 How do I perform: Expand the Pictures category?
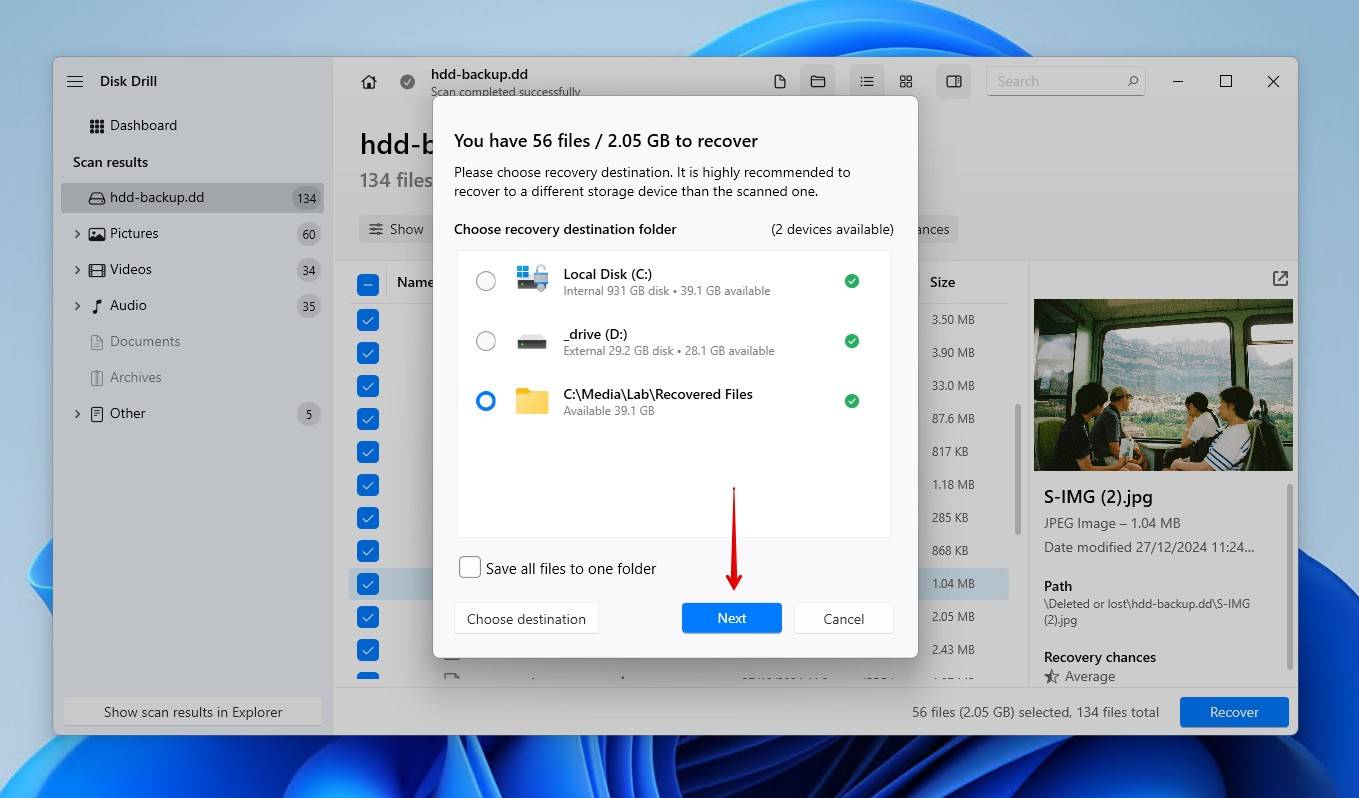pos(77,233)
